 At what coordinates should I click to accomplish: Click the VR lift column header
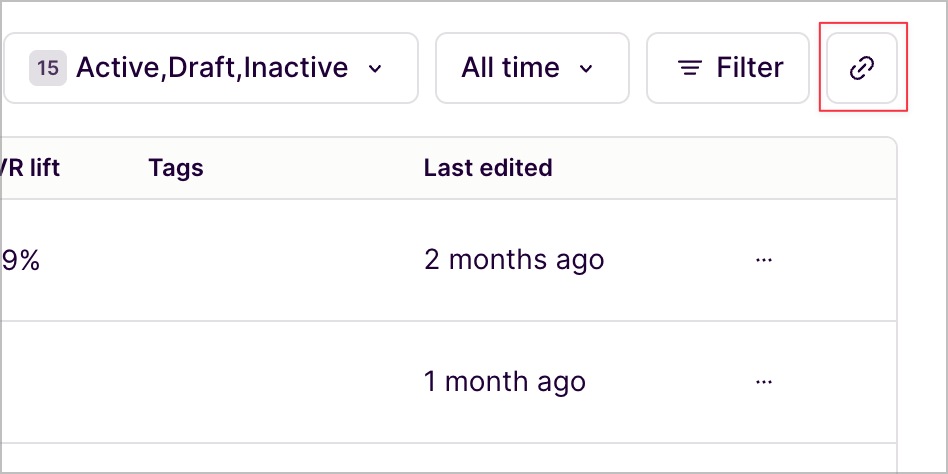pyautogui.click(x=30, y=167)
